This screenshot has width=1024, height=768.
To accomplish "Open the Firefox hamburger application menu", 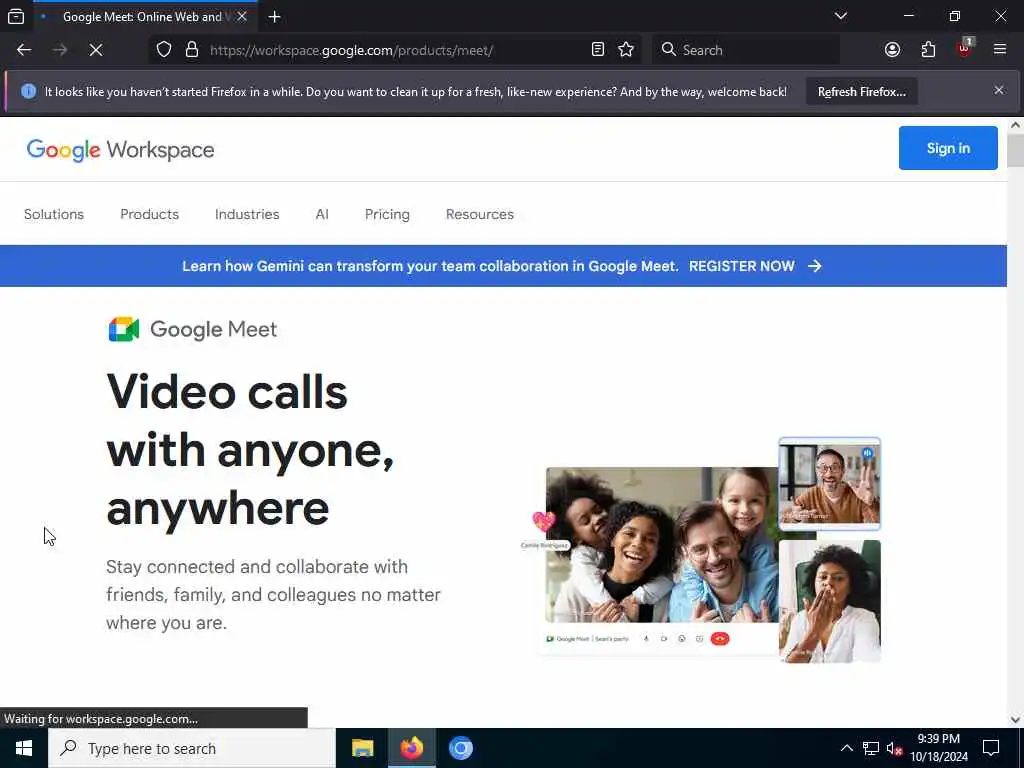I will [x=999, y=50].
